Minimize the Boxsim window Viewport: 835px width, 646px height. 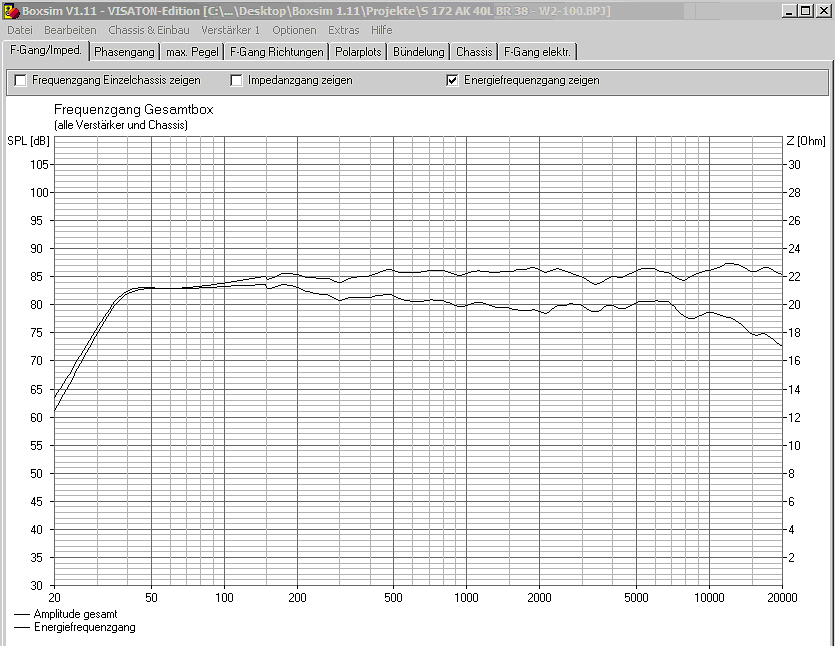[x=789, y=11]
